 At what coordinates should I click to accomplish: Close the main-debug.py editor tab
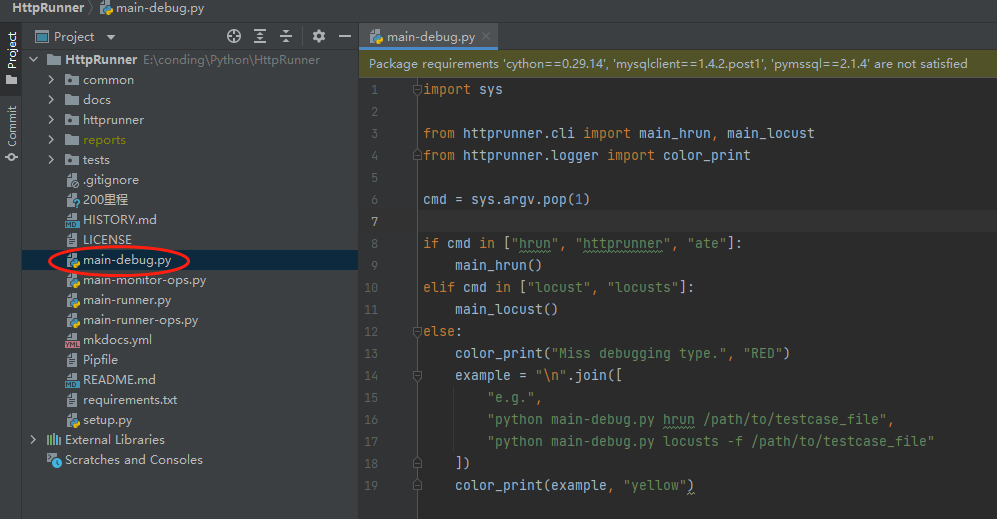click(486, 36)
